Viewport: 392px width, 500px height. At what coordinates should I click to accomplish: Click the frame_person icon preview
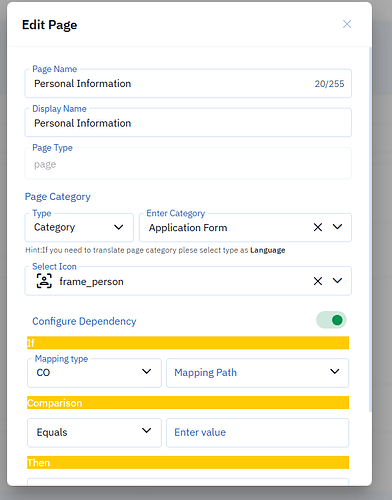[x=44, y=281]
